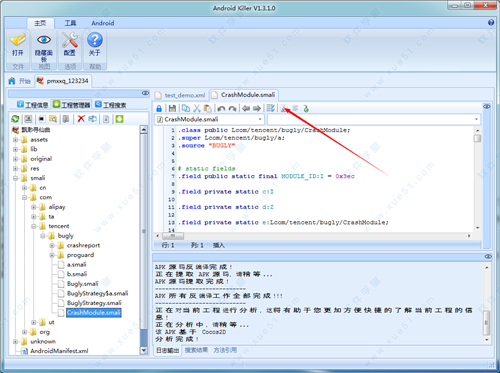
Task: Expand the alipay folder node
Action: [33, 207]
